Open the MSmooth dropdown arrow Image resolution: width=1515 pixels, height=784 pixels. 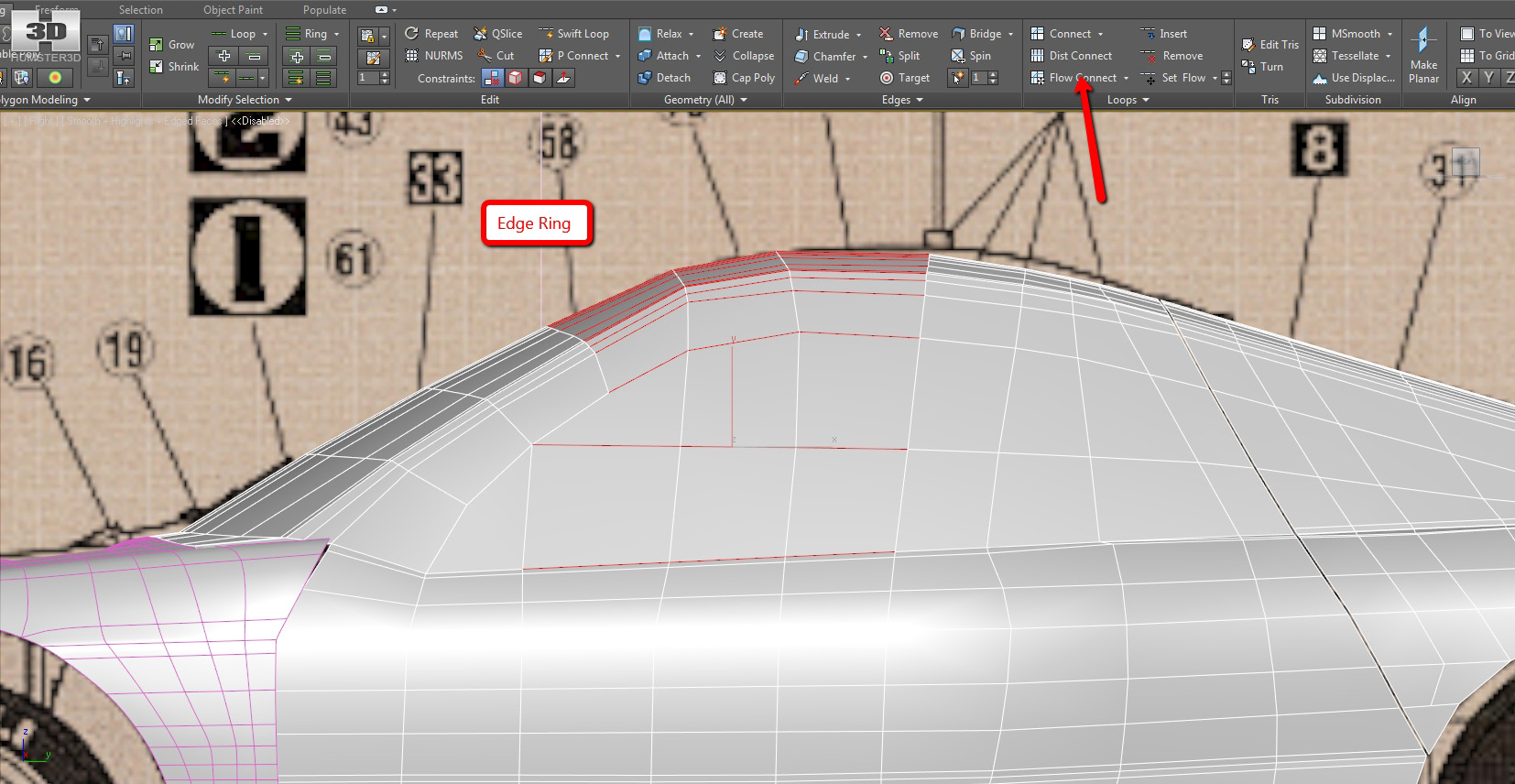coord(1390,34)
